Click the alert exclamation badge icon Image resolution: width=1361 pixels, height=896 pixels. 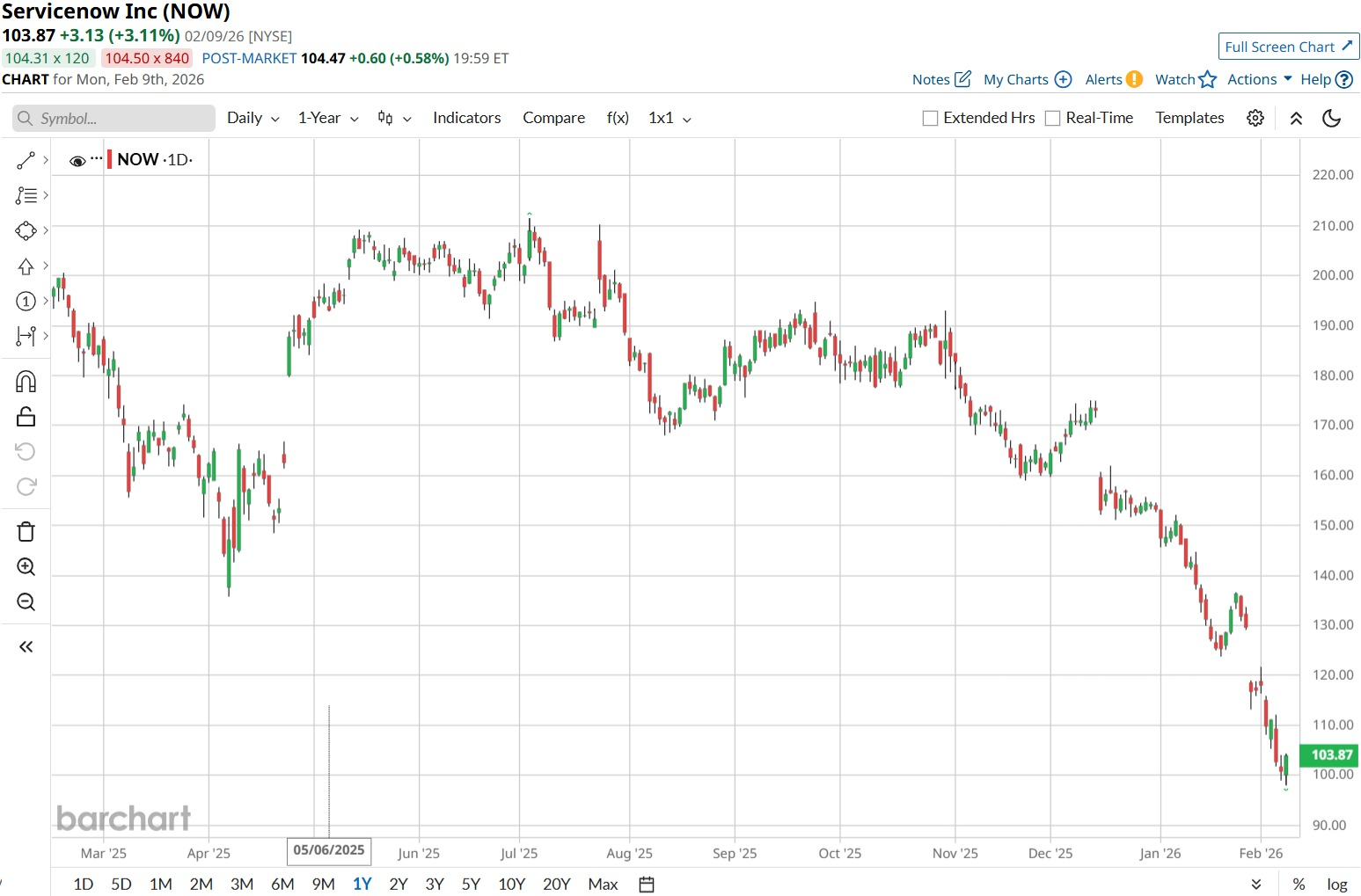[1134, 79]
